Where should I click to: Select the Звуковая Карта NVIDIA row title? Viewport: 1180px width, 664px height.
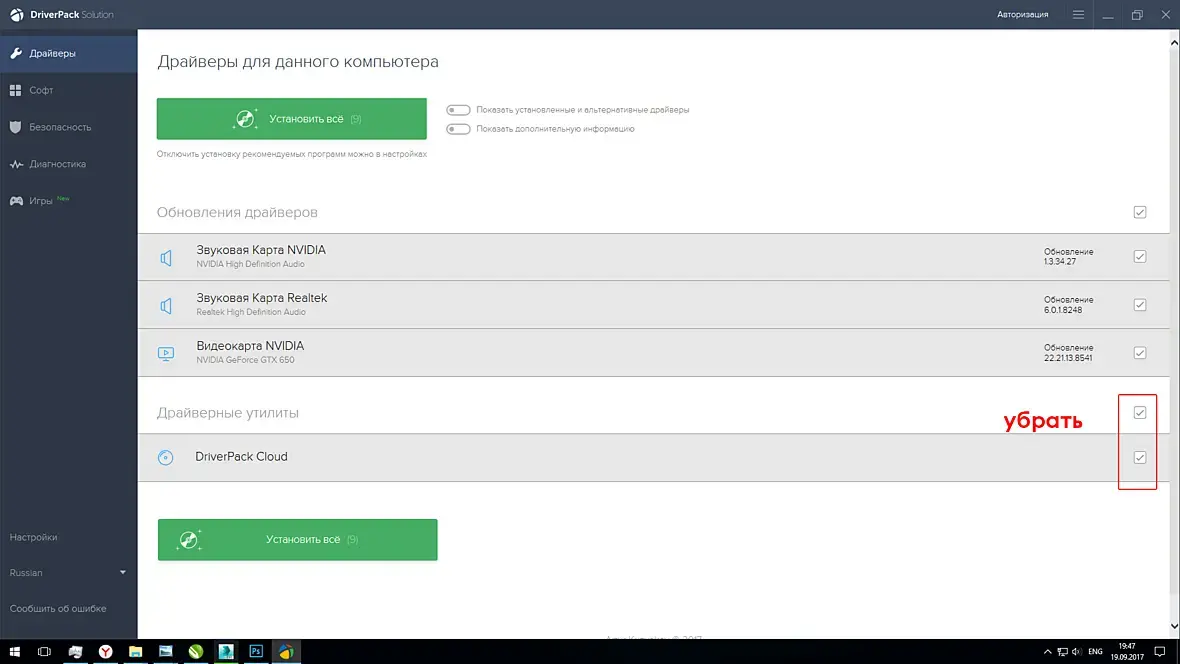coord(261,250)
